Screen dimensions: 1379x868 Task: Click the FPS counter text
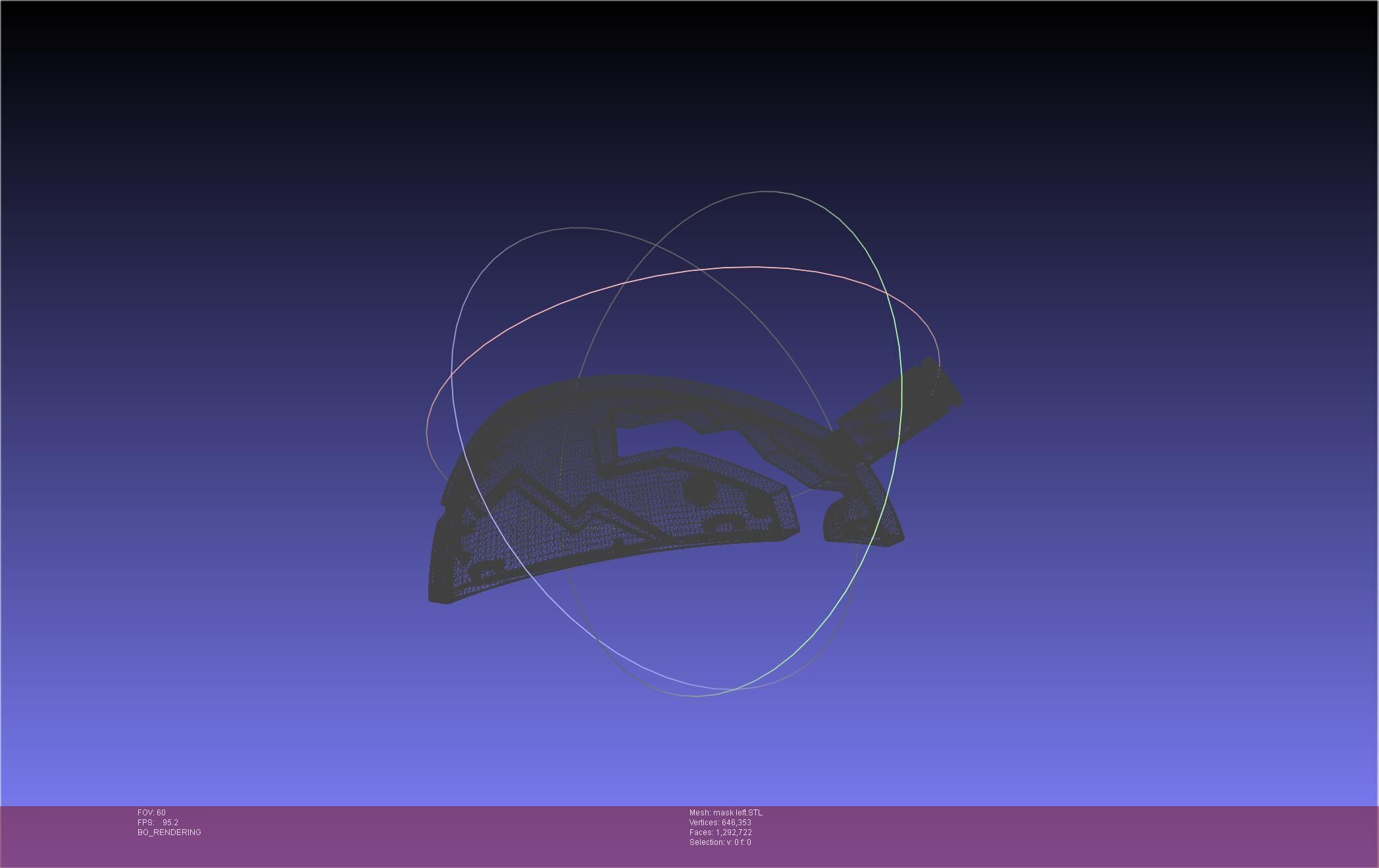(x=158, y=823)
